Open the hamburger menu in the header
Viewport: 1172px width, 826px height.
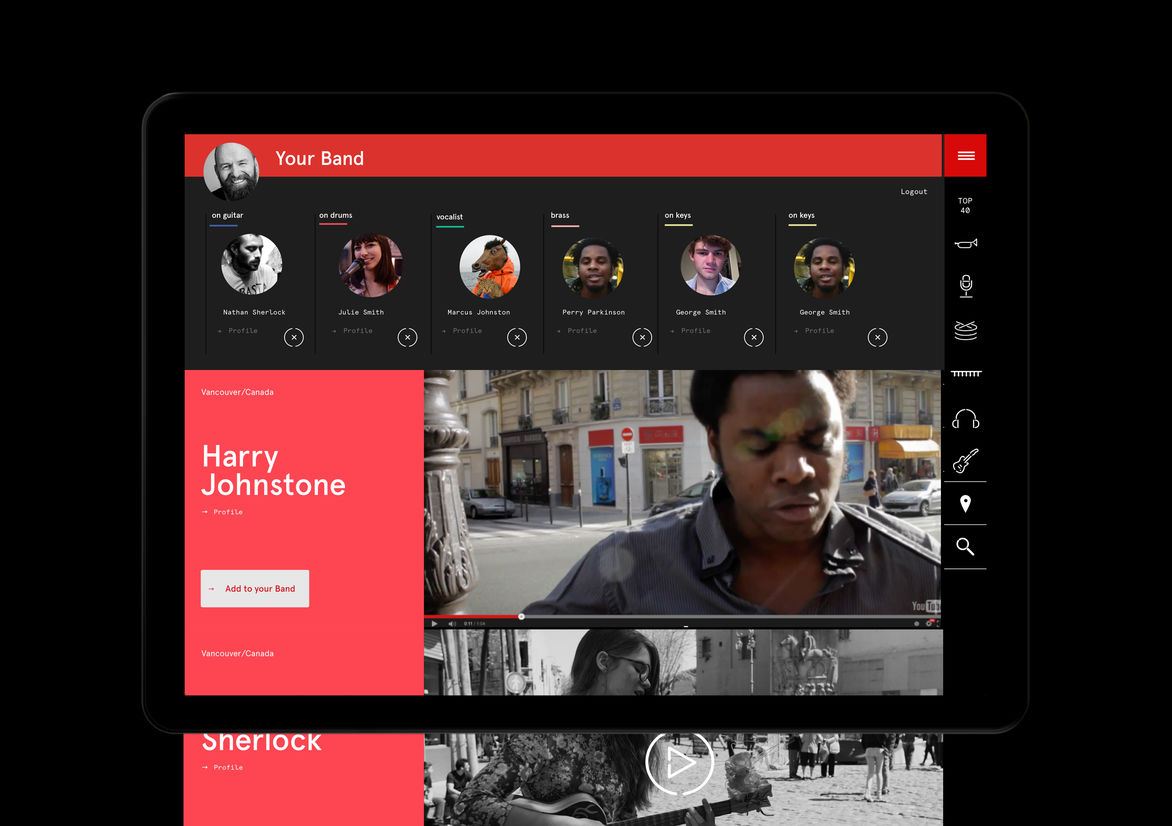(x=965, y=156)
